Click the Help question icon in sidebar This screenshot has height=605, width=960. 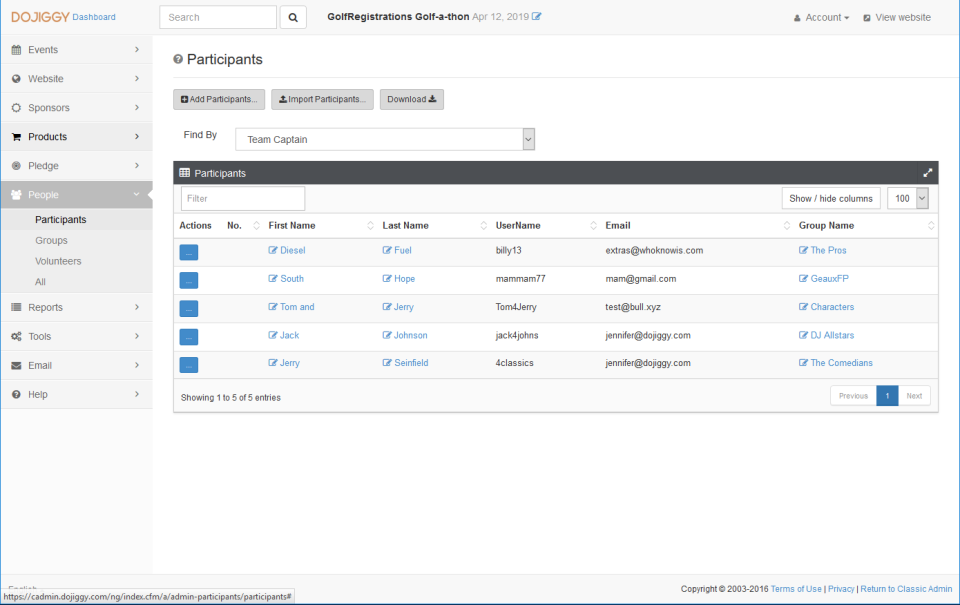coord(17,394)
